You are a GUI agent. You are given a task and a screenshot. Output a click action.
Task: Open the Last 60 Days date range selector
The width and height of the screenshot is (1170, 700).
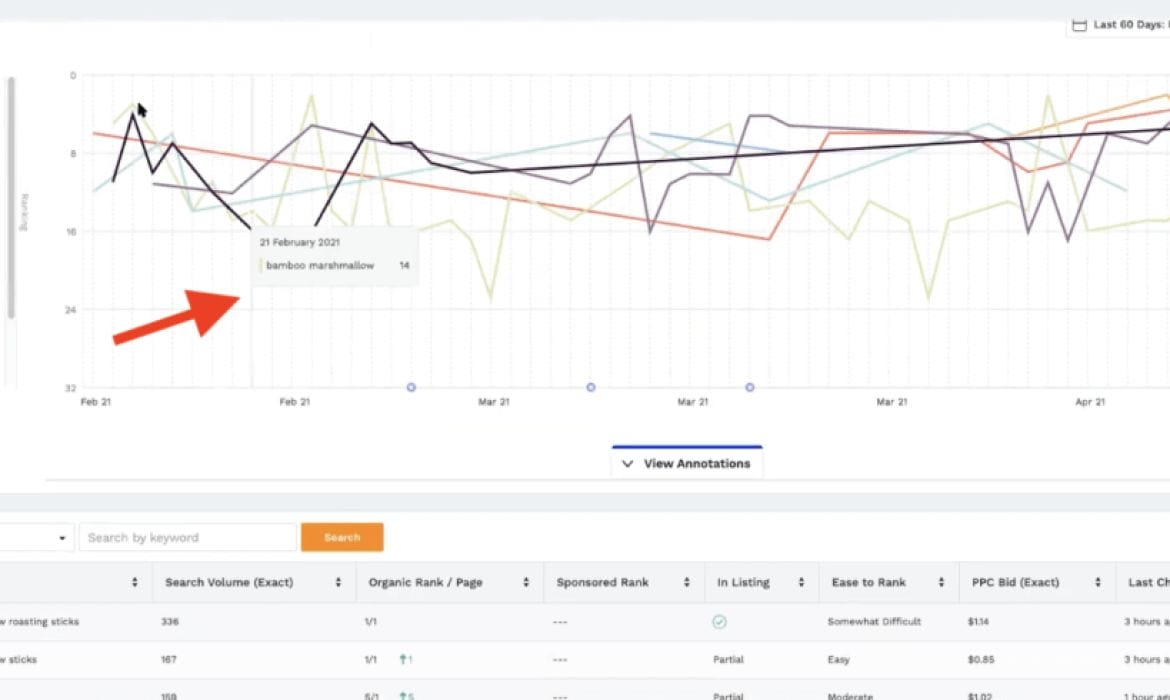[1119, 25]
